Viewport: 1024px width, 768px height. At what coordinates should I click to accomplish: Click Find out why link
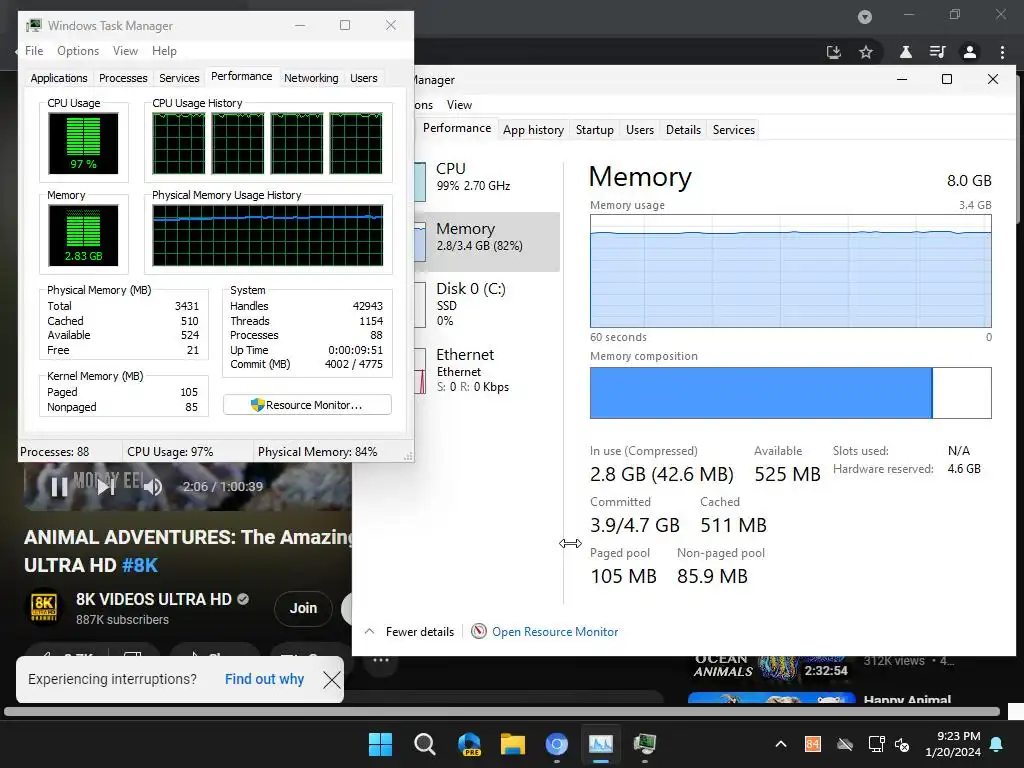264,679
